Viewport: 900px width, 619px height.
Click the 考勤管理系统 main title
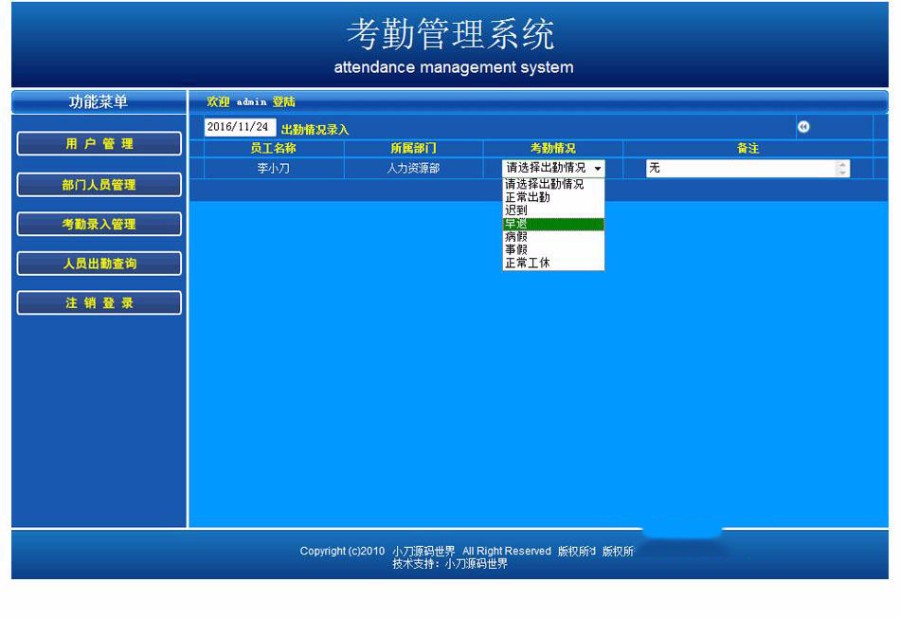click(451, 33)
